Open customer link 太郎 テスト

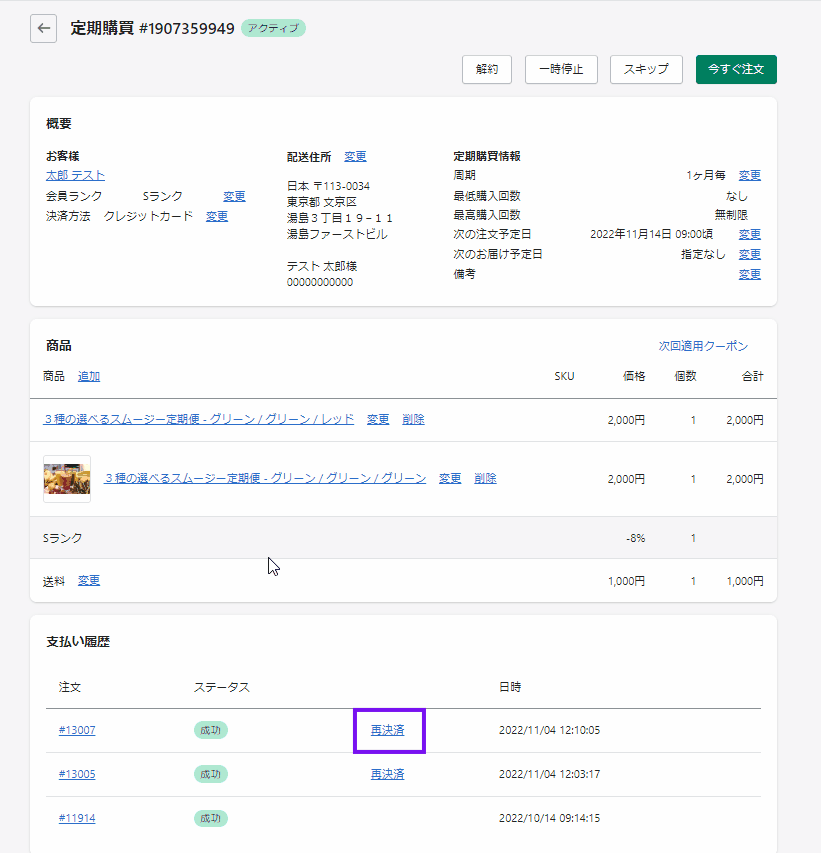(75, 176)
